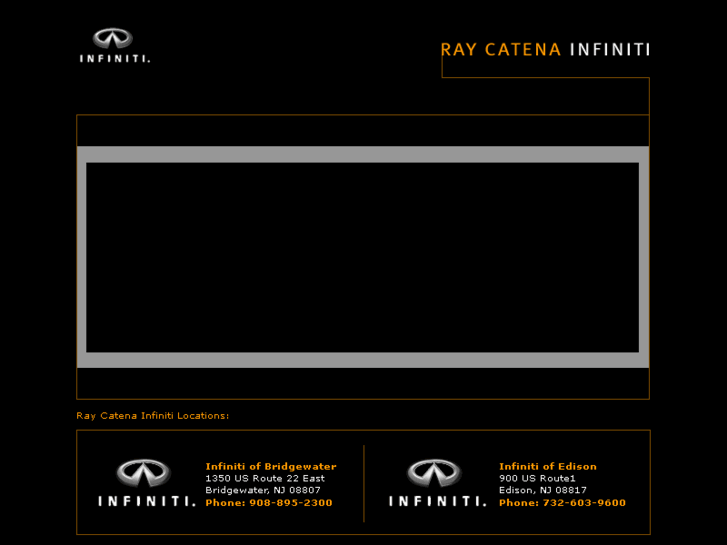
Task: Click the Infiniti of Edison logo
Action: coord(437,483)
